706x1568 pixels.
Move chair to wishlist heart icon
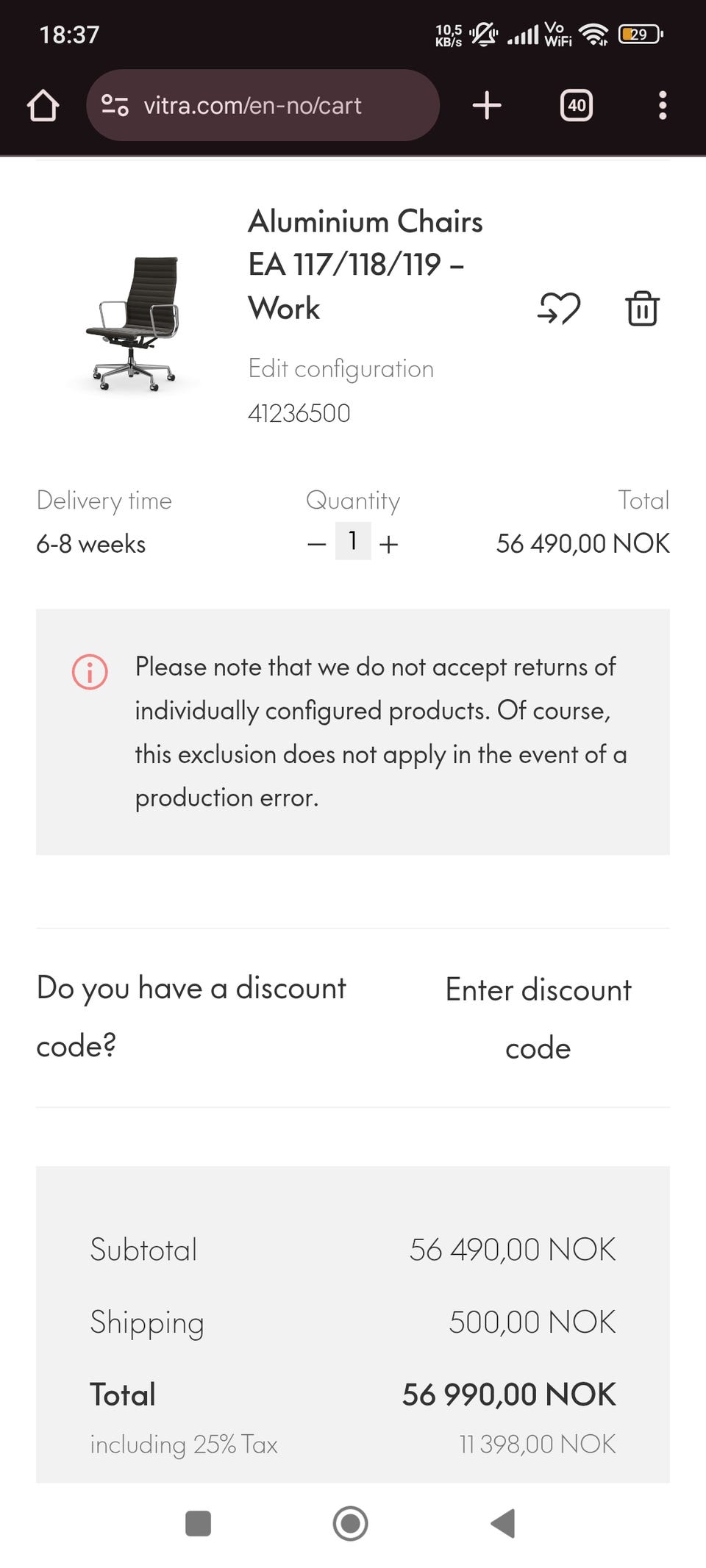[559, 309]
